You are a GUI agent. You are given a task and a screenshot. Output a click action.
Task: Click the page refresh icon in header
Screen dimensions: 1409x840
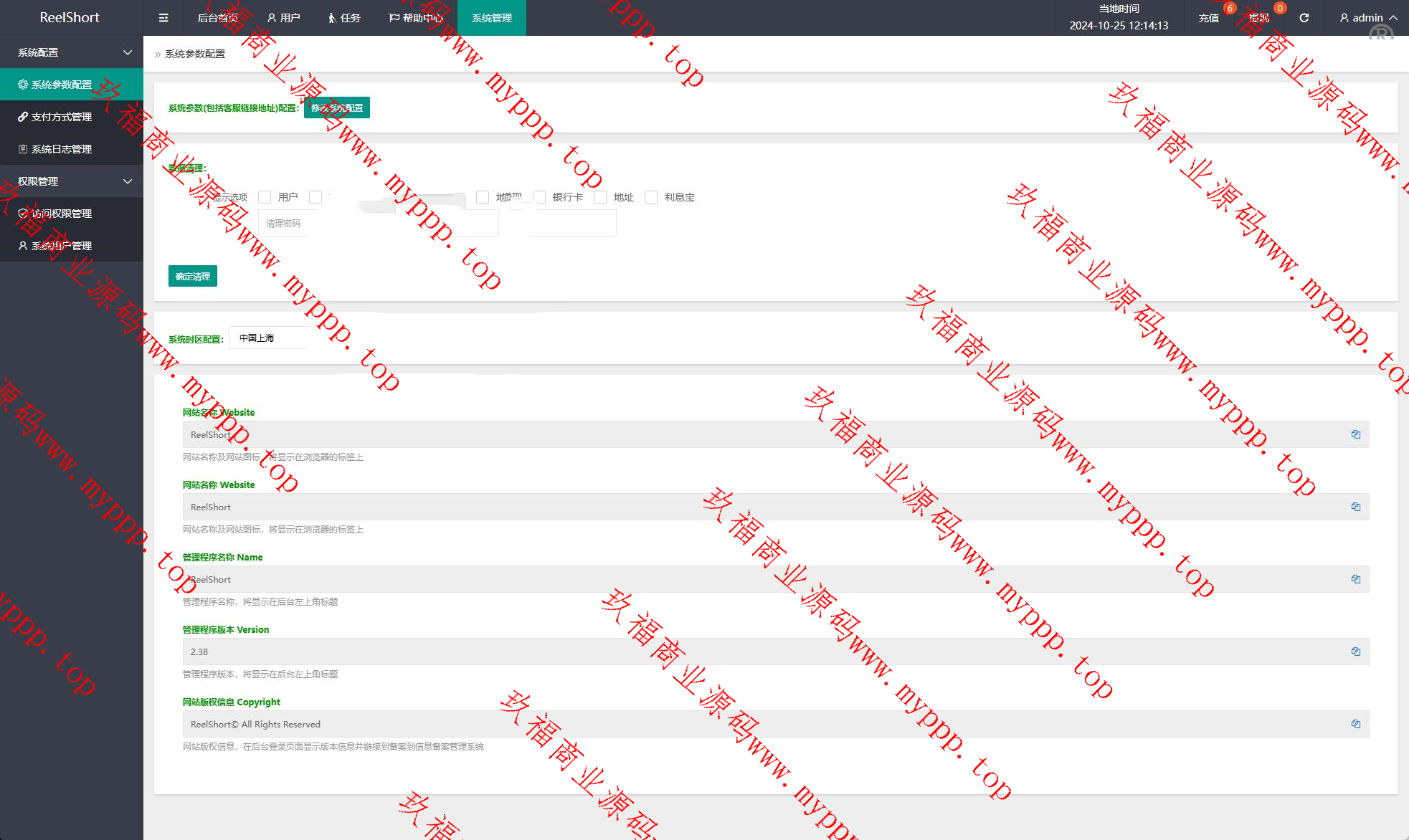tap(1304, 18)
